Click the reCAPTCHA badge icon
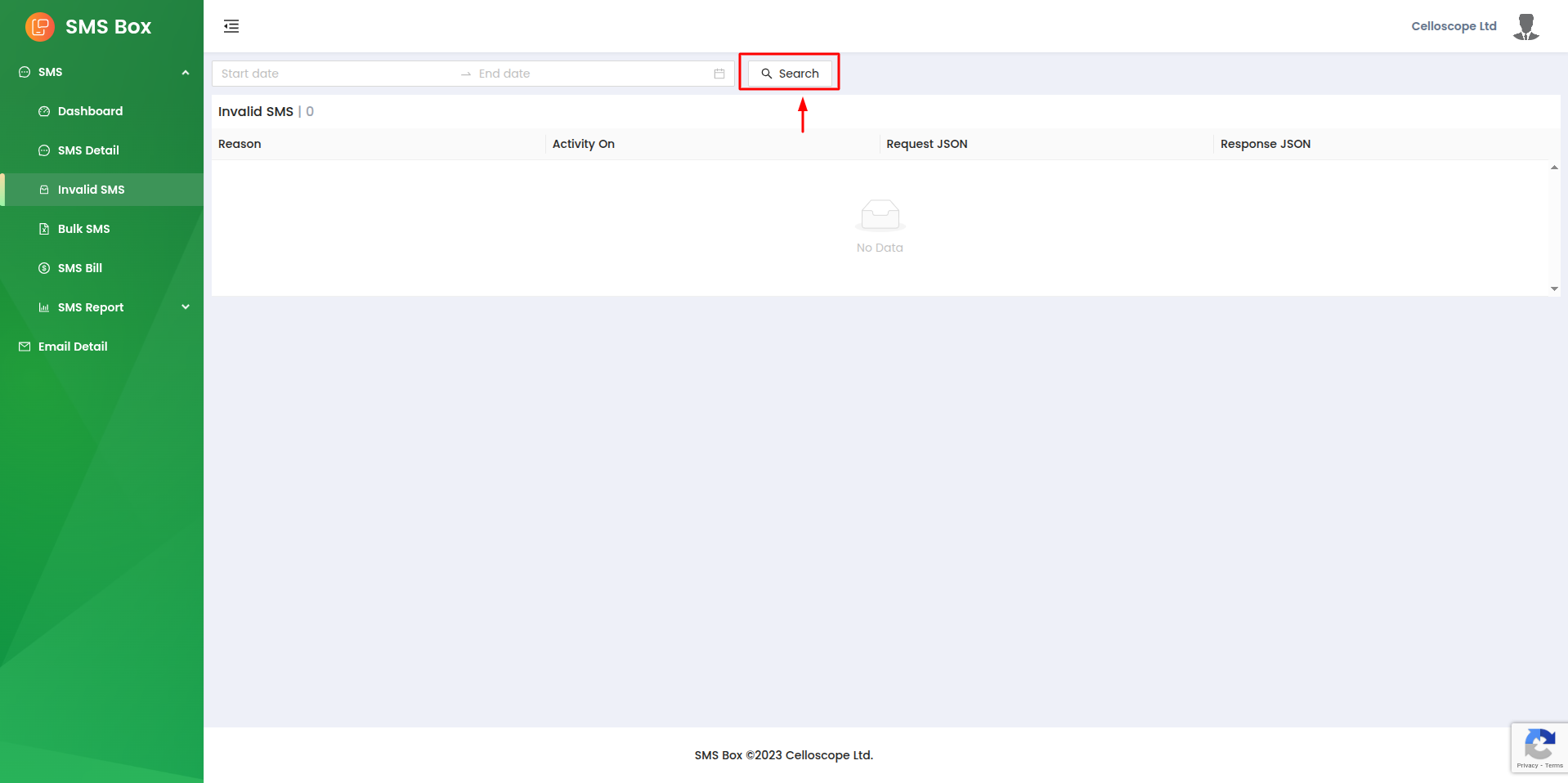 [1539, 746]
